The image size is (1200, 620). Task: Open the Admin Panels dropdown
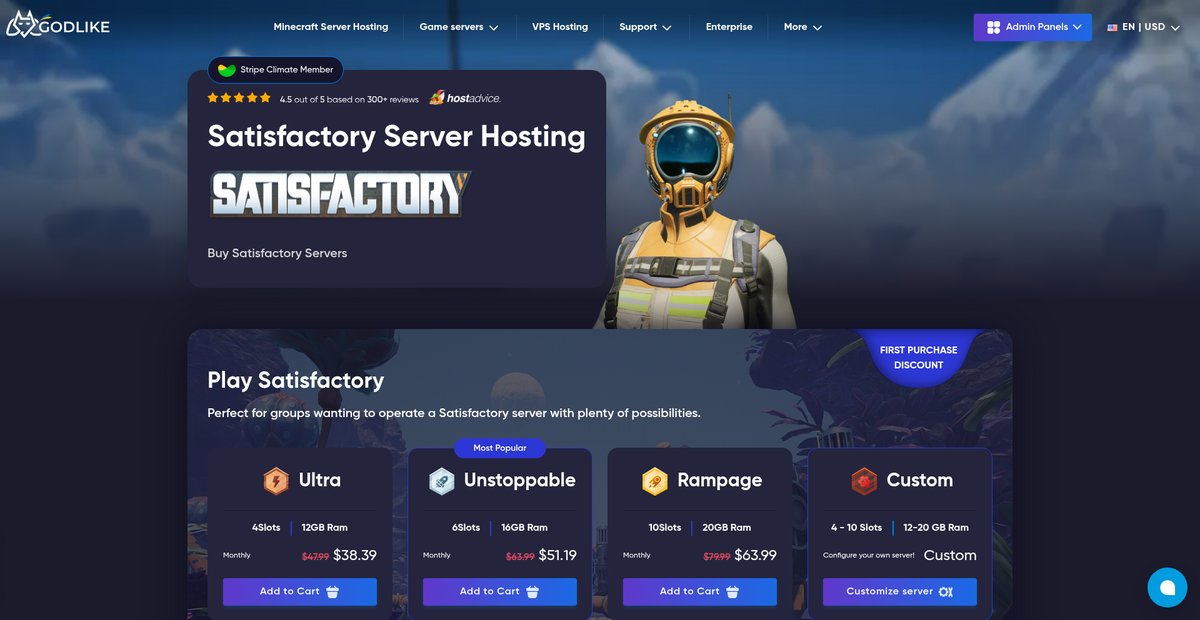pos(1033,27)
